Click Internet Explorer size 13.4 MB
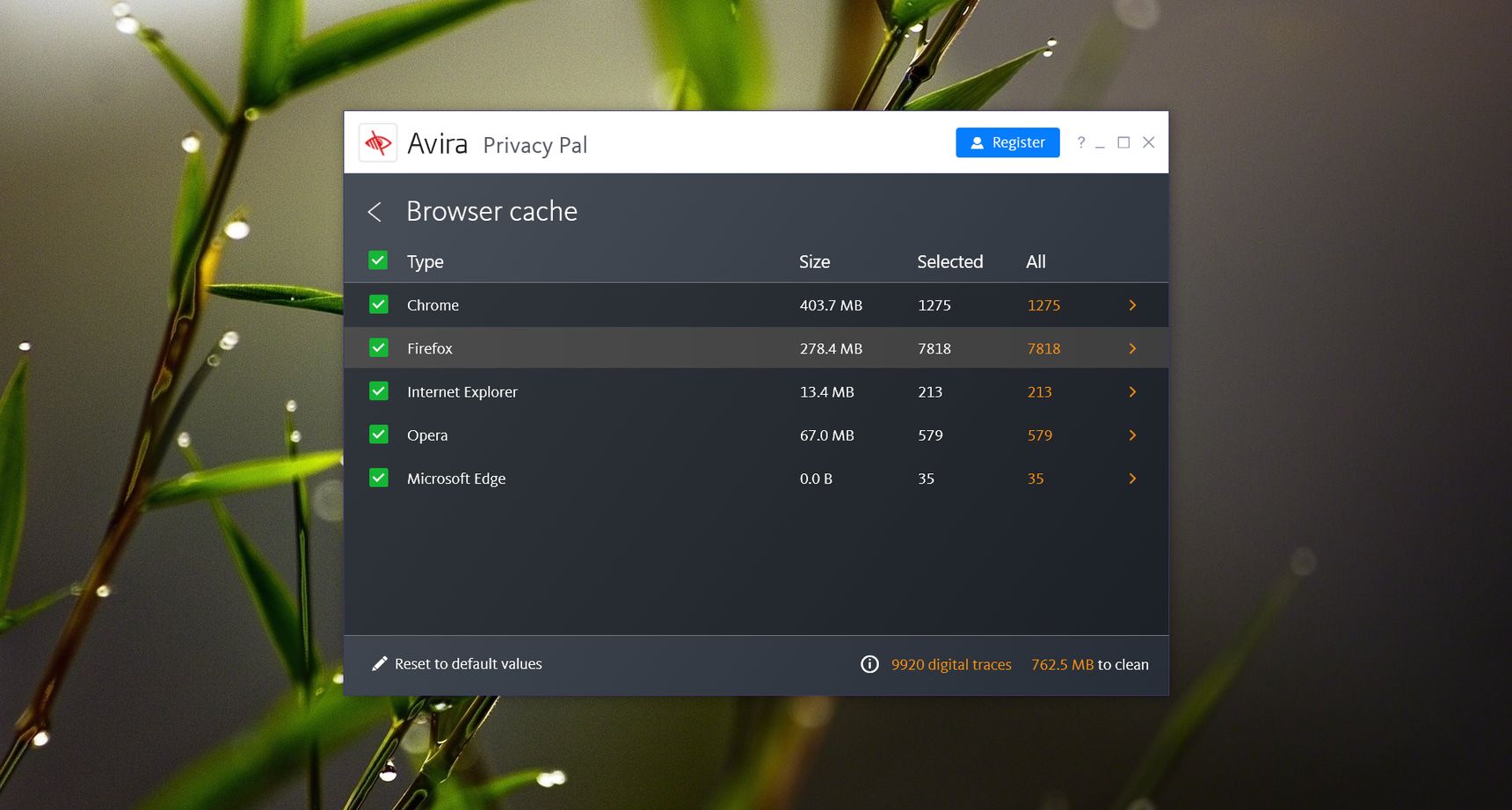The height and width of the screenshot is (810, 1512). pyautogui.click(x=827, y=392)
